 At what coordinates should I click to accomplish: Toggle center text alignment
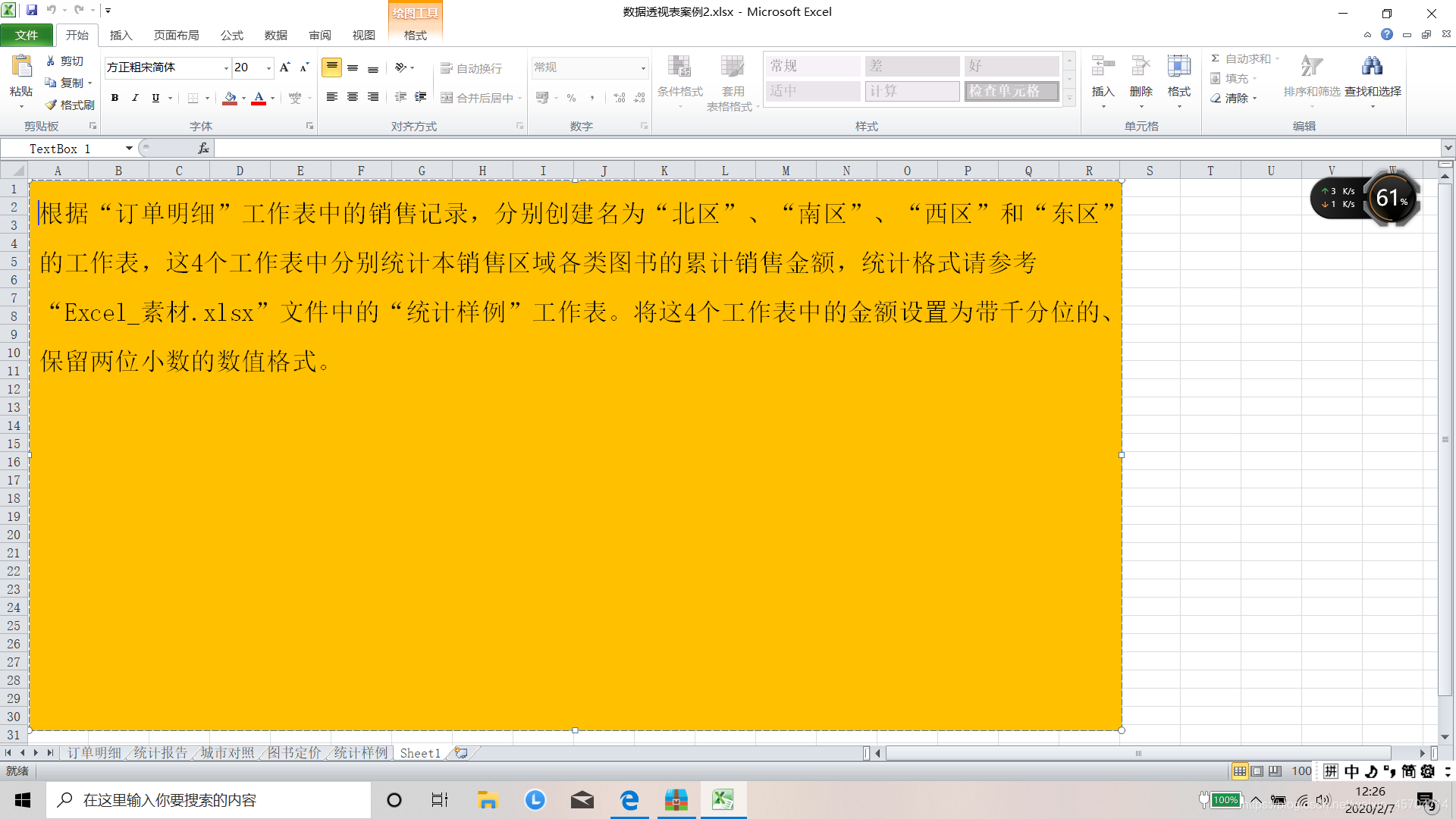(x=353, y=97)
